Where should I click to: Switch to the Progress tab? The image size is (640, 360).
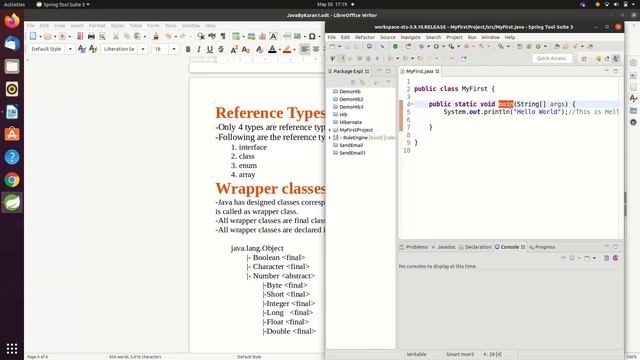click(542, 247)
